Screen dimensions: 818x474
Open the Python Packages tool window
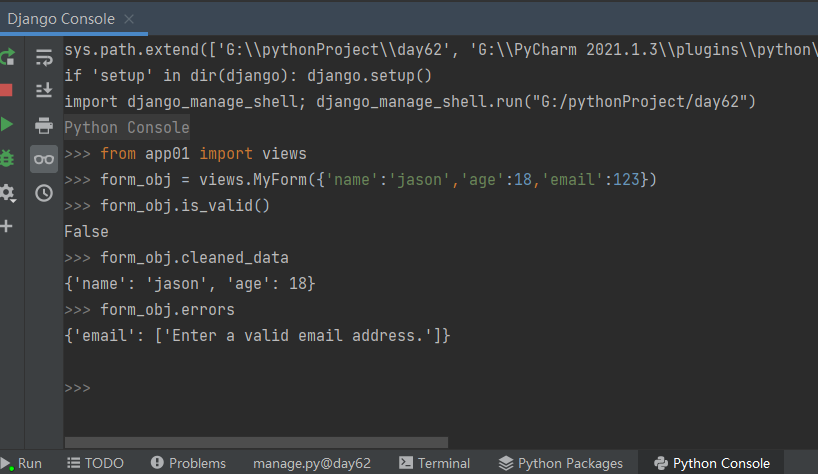click(560, 463)
